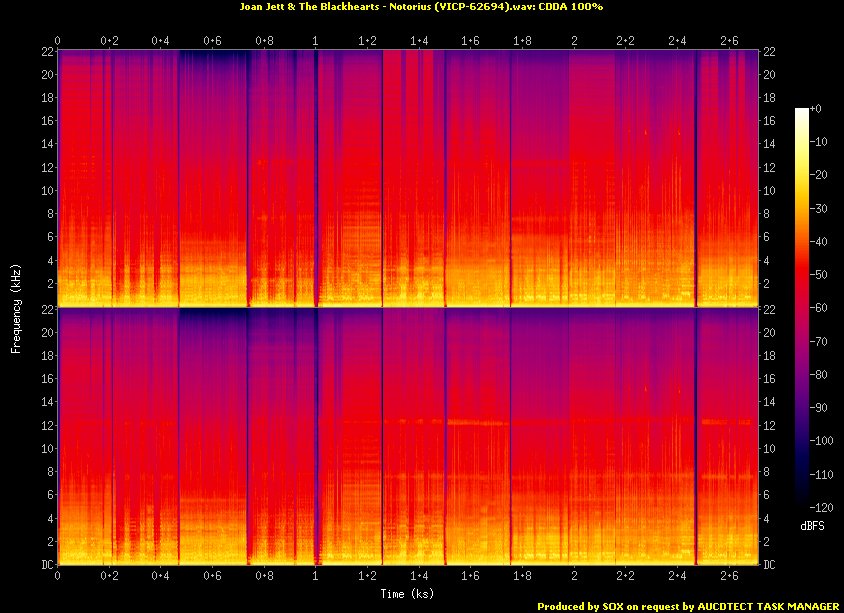Image resolution: width=844 pixels, height=613 pixels.
Task: Click the '2•6' tick on bottom time axis
Action: pyautogui.click(x=728, y=577)
